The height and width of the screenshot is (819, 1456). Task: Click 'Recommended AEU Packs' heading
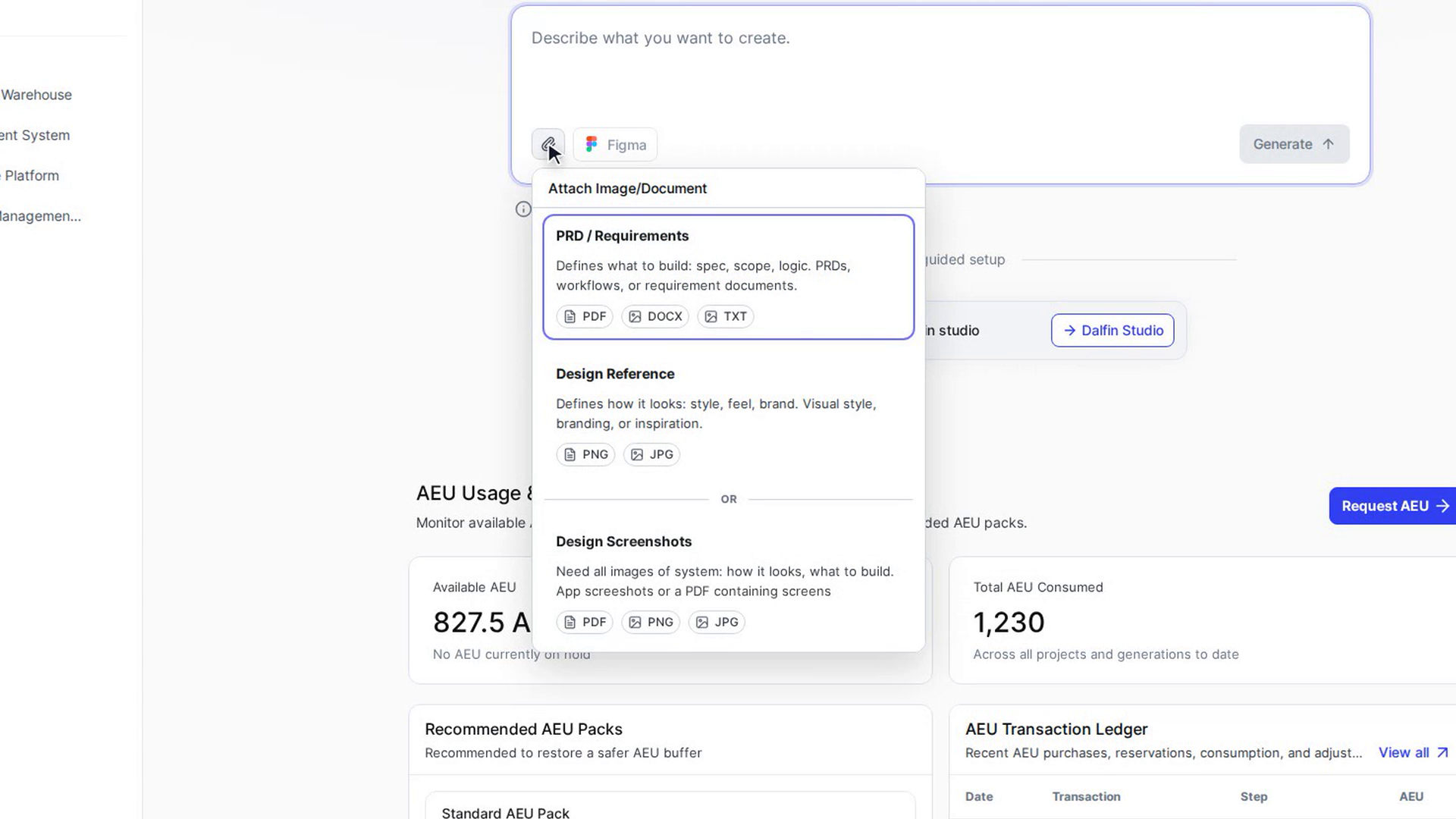pyautogui.click(x=523, y=729)
